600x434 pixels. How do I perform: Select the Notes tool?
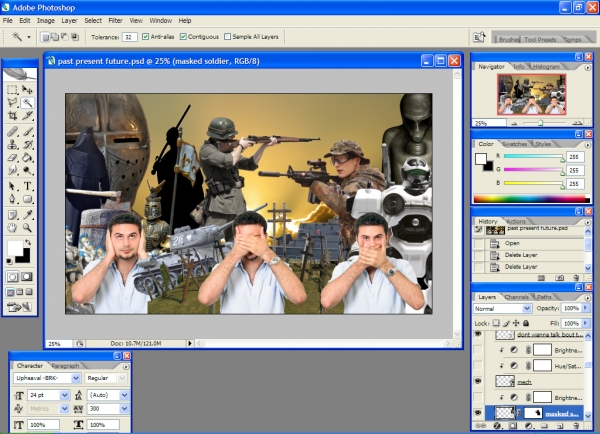[x=12, y=215]
